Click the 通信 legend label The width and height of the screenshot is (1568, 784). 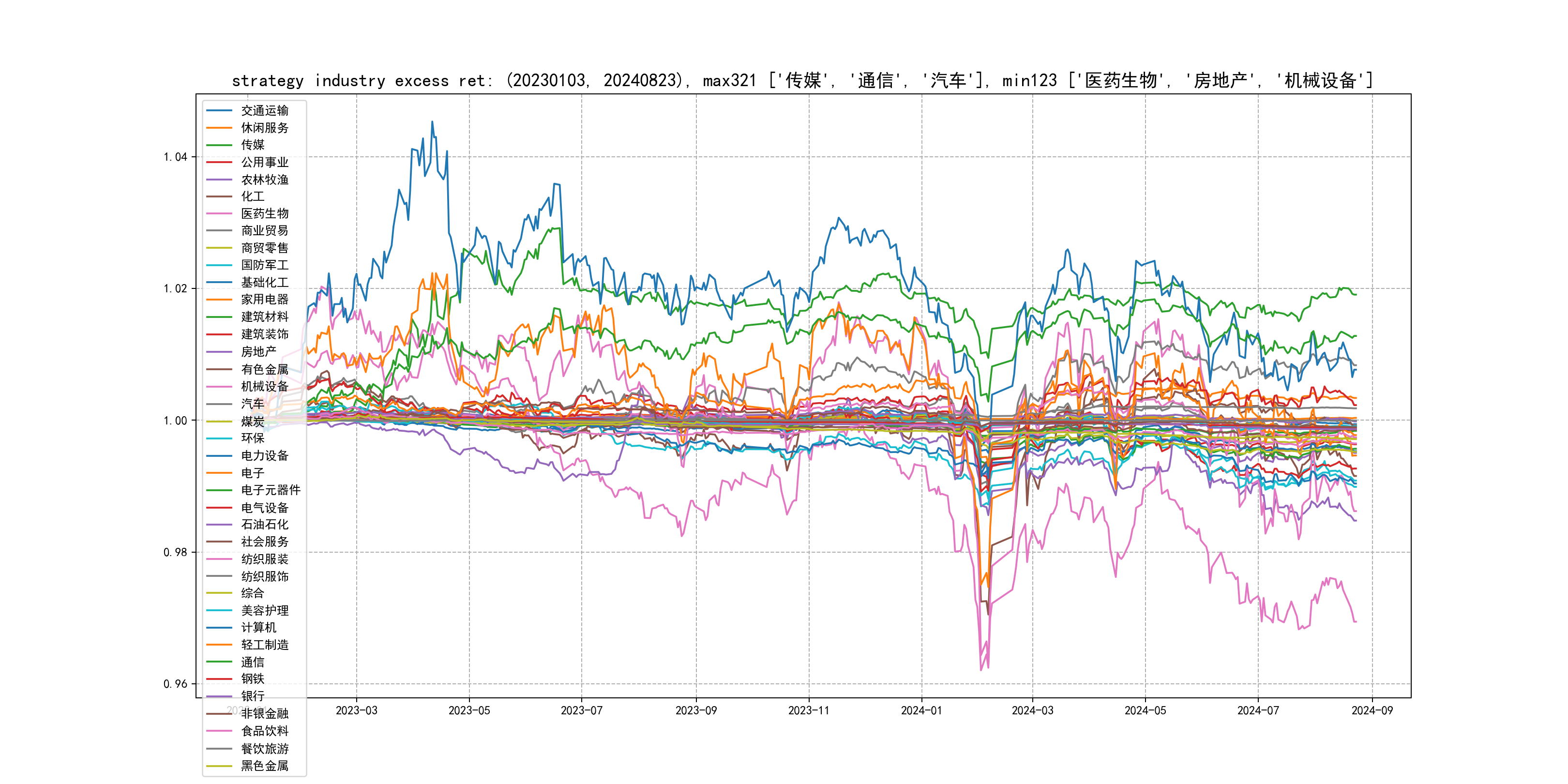[253, 662]
